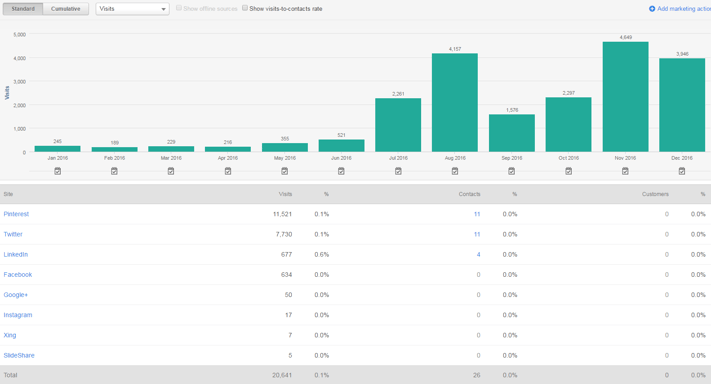711x384 pixels.
Task: Click the calendar icon under Mar 2016
Action: pyautogui.click(x=171, y=171)
